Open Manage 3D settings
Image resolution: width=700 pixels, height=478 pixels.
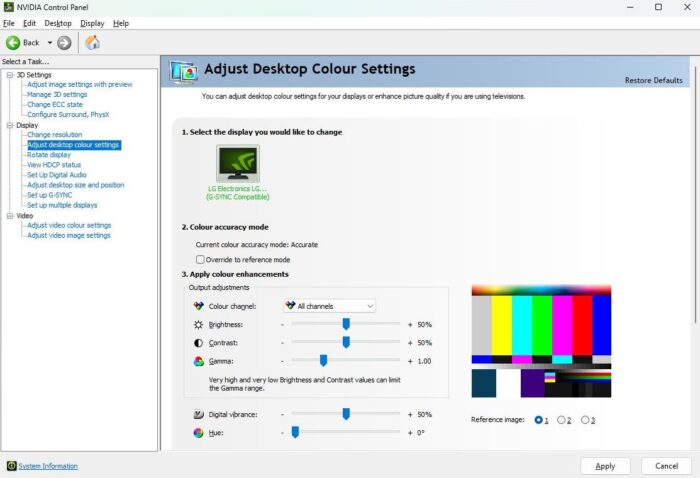point(57,95)
